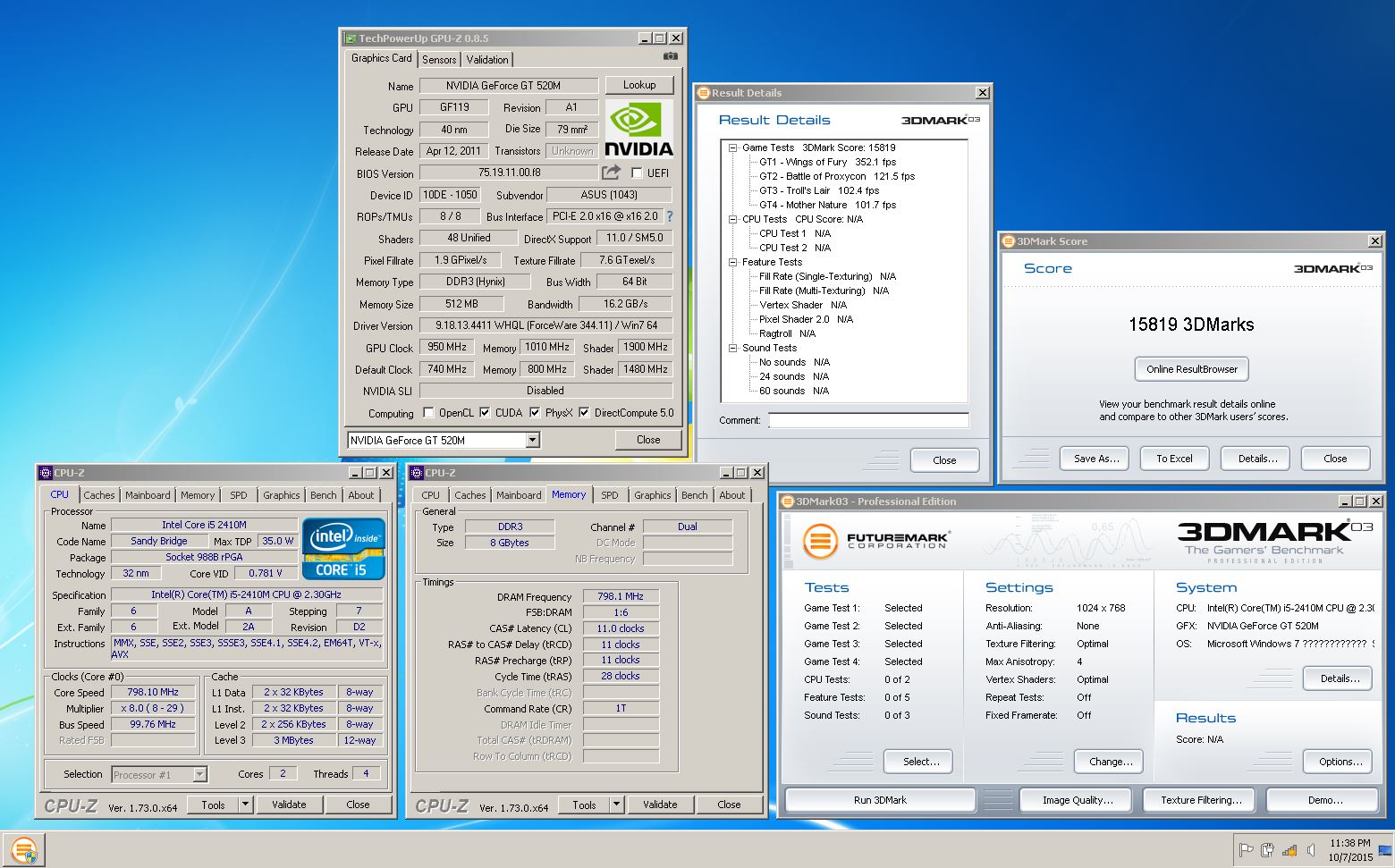Click Details button in the System section
Image resolution: width=1395 pixels, height=868 pixels.
[1340, 678]
